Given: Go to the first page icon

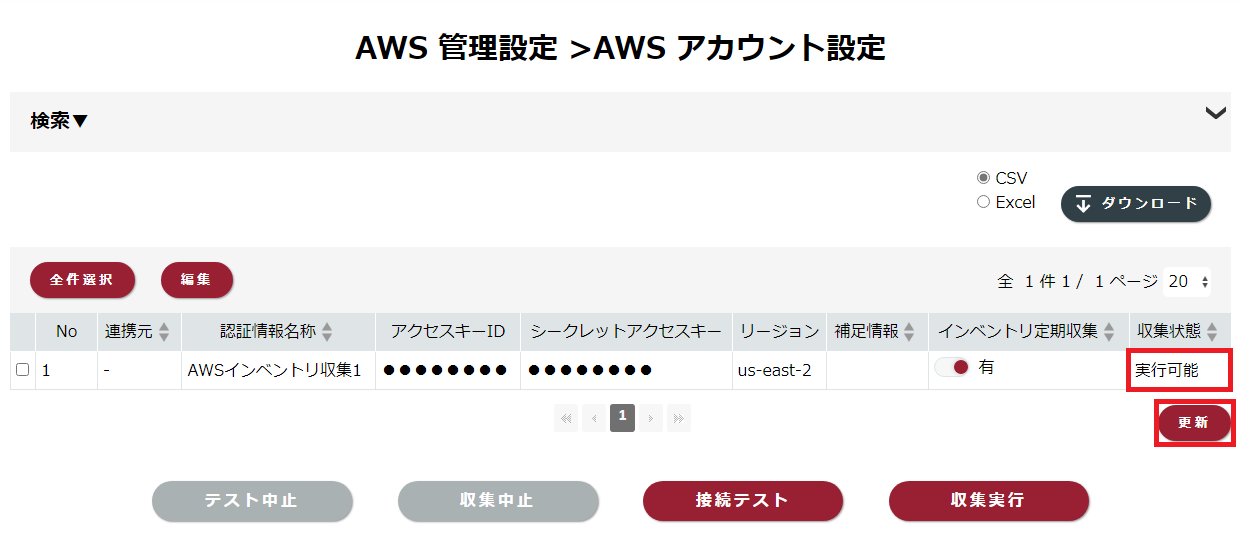Looking at the screenshot, I should coord(567,418).
